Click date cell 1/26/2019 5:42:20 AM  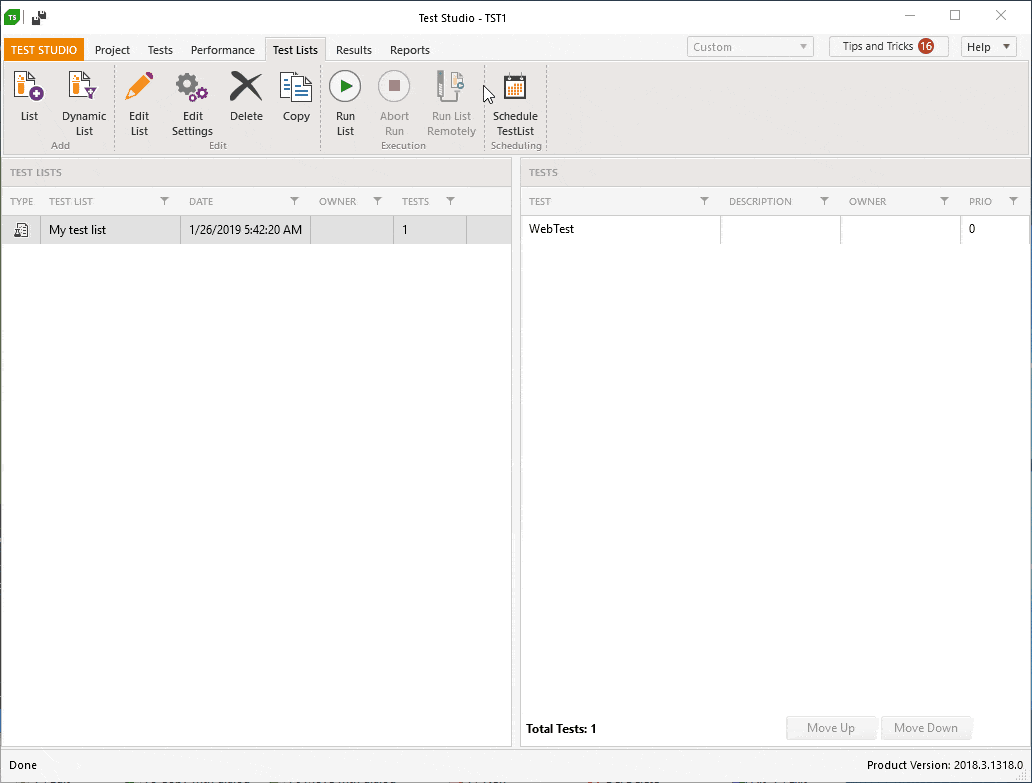[x=245, y=230]
